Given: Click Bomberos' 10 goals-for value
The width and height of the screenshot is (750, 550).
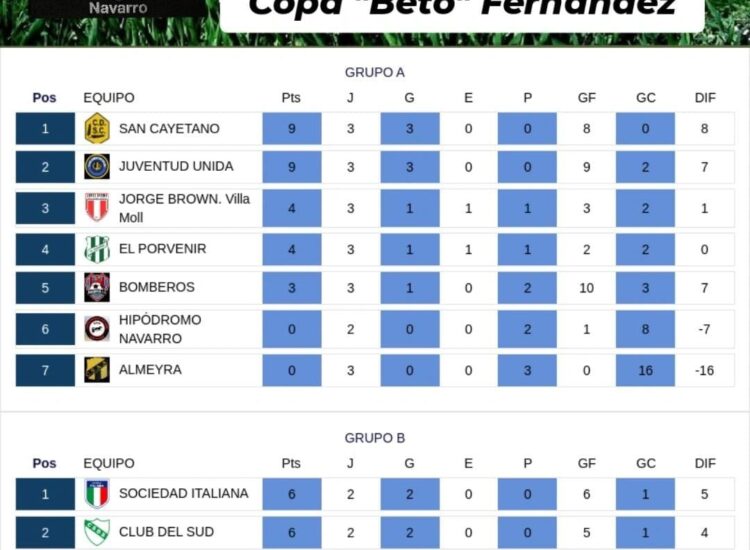Looking at the screenshot, I should point(586,288).
